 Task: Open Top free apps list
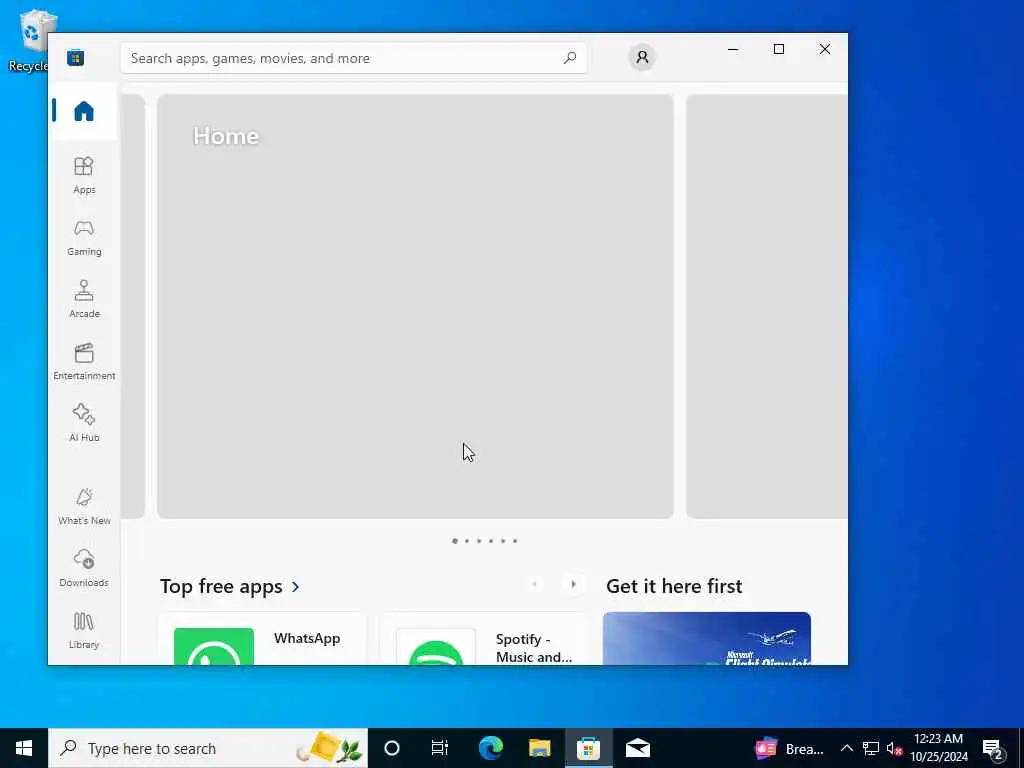pyautogui.click(x=229, y=586)
